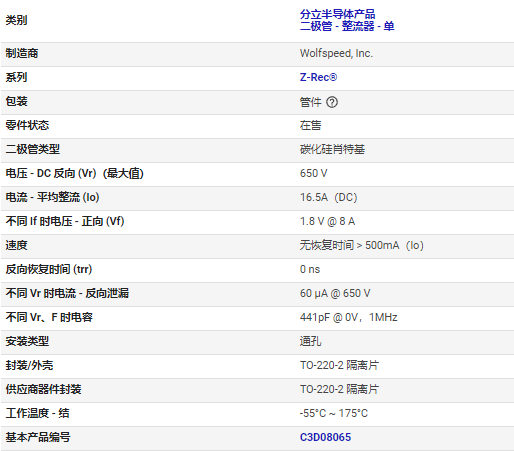Click the 碳化硅肖特基 diode type value
Image resolution: width=514 pixels, height=451 pixels.
[332, 149]
